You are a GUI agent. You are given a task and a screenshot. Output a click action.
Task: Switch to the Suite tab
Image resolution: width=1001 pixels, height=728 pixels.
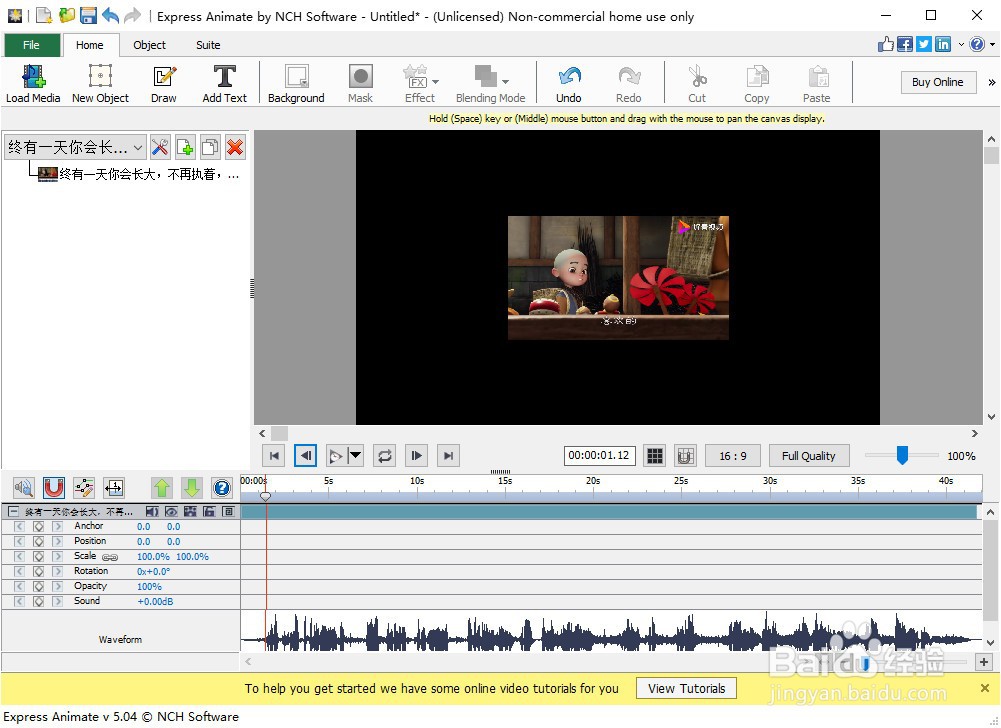(208, 45)
